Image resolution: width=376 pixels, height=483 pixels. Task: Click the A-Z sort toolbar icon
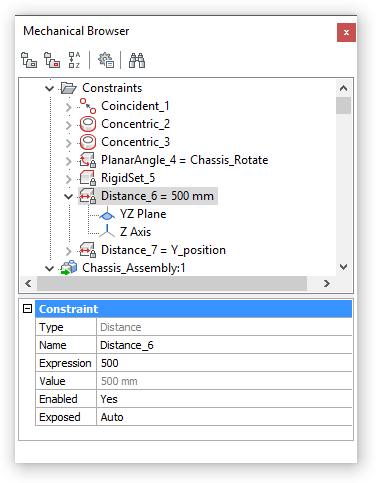pyautogui.click(x=74, y=60)
